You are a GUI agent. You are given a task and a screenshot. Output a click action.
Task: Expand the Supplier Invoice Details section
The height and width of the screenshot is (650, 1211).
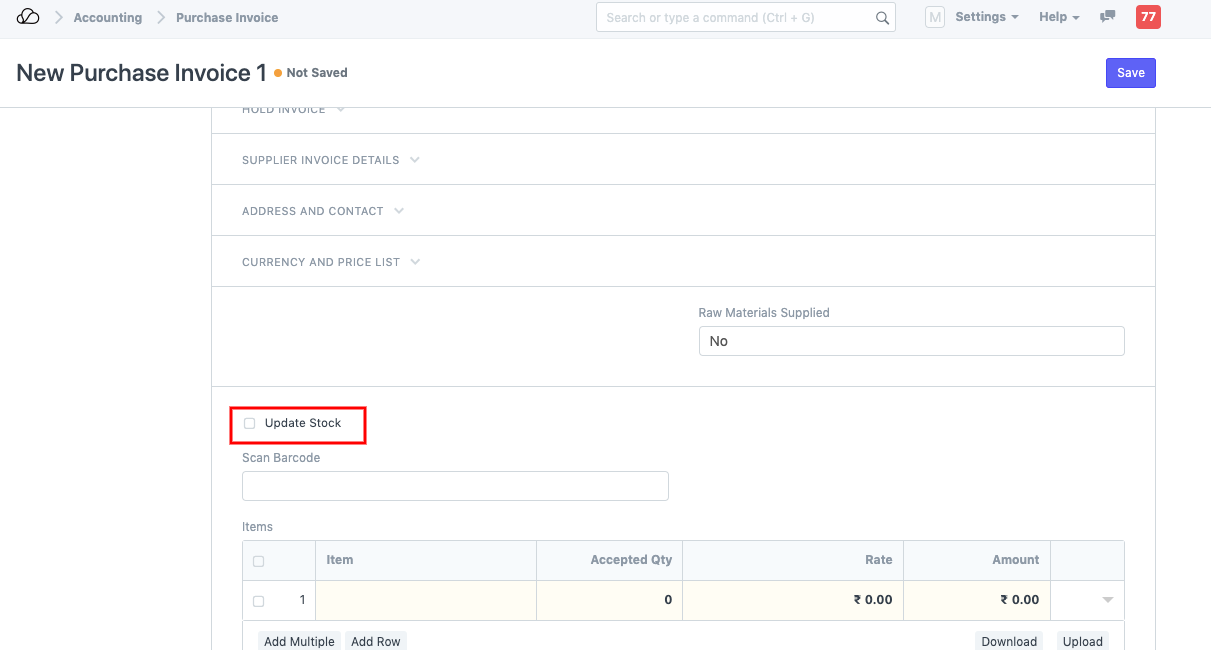pyautogui.click(x=330, y=160)
